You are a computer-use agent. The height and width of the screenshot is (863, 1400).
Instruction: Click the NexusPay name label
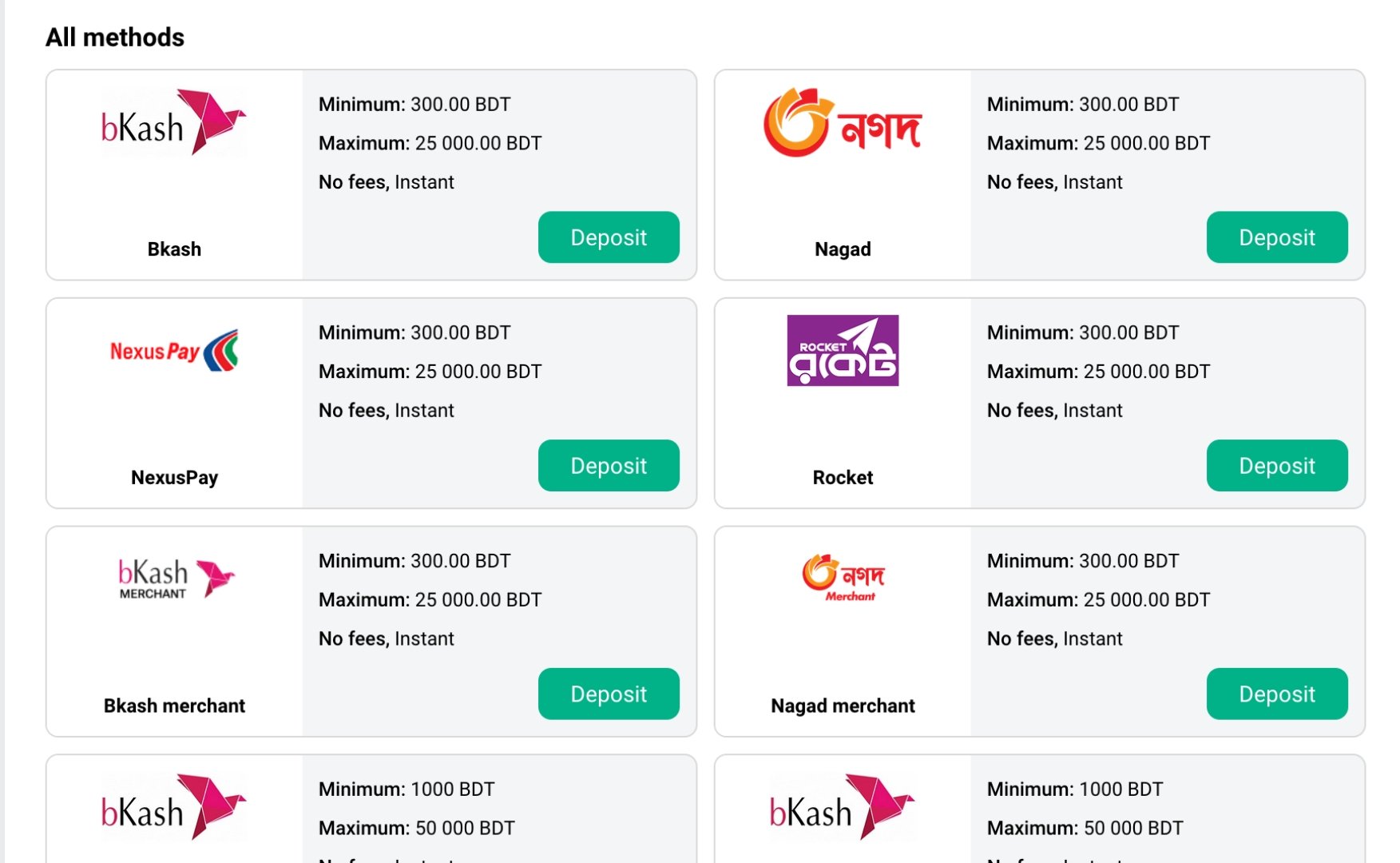pos(174,478)
